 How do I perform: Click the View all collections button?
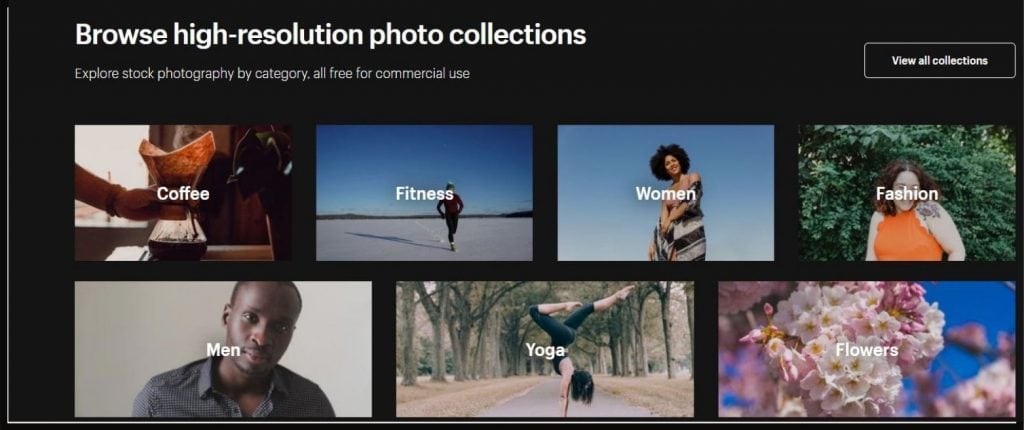(x=940, y=61)
